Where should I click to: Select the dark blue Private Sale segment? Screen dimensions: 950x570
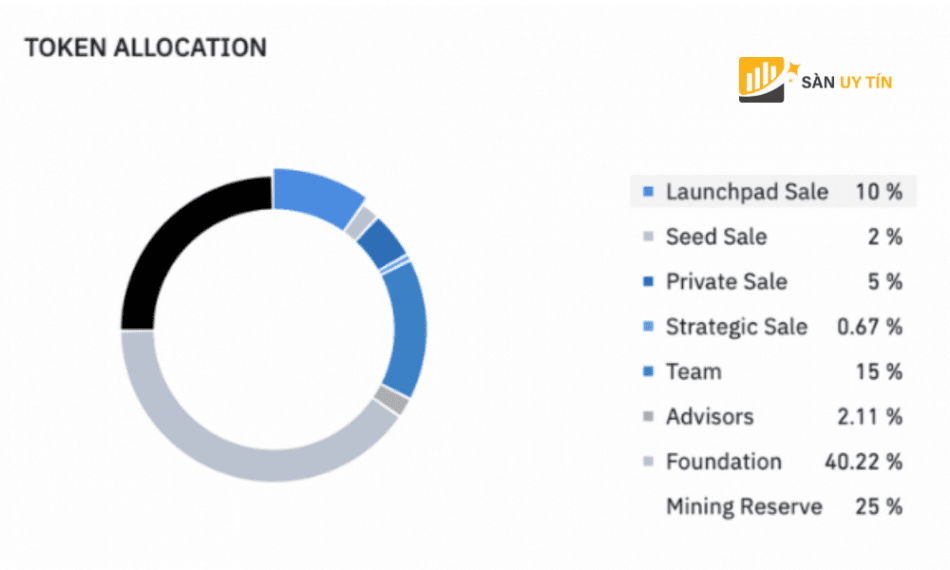380,243
